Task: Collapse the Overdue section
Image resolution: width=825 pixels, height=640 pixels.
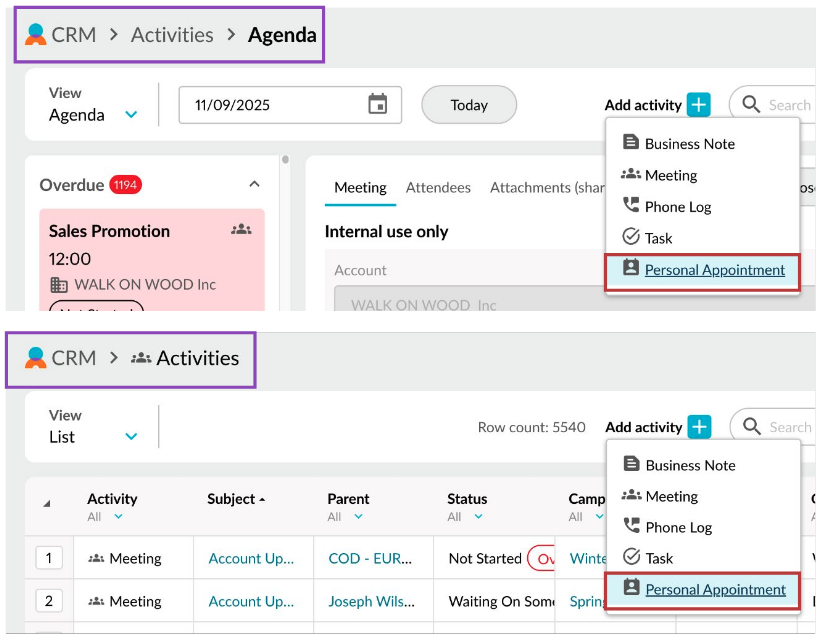Action: (x=254, y=185)
